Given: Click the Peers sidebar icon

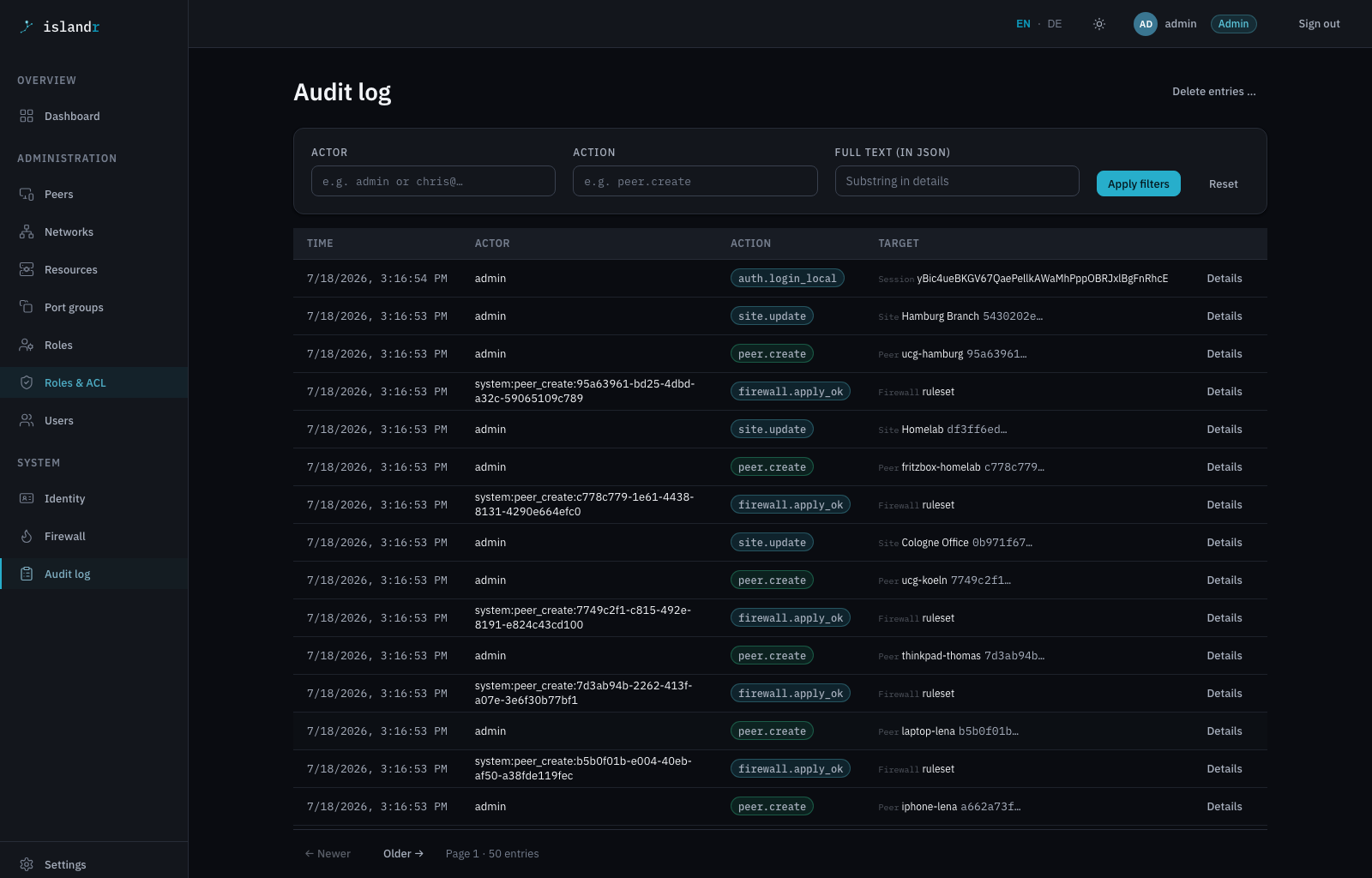Looking at the screenshot, I should click(27, 194).
